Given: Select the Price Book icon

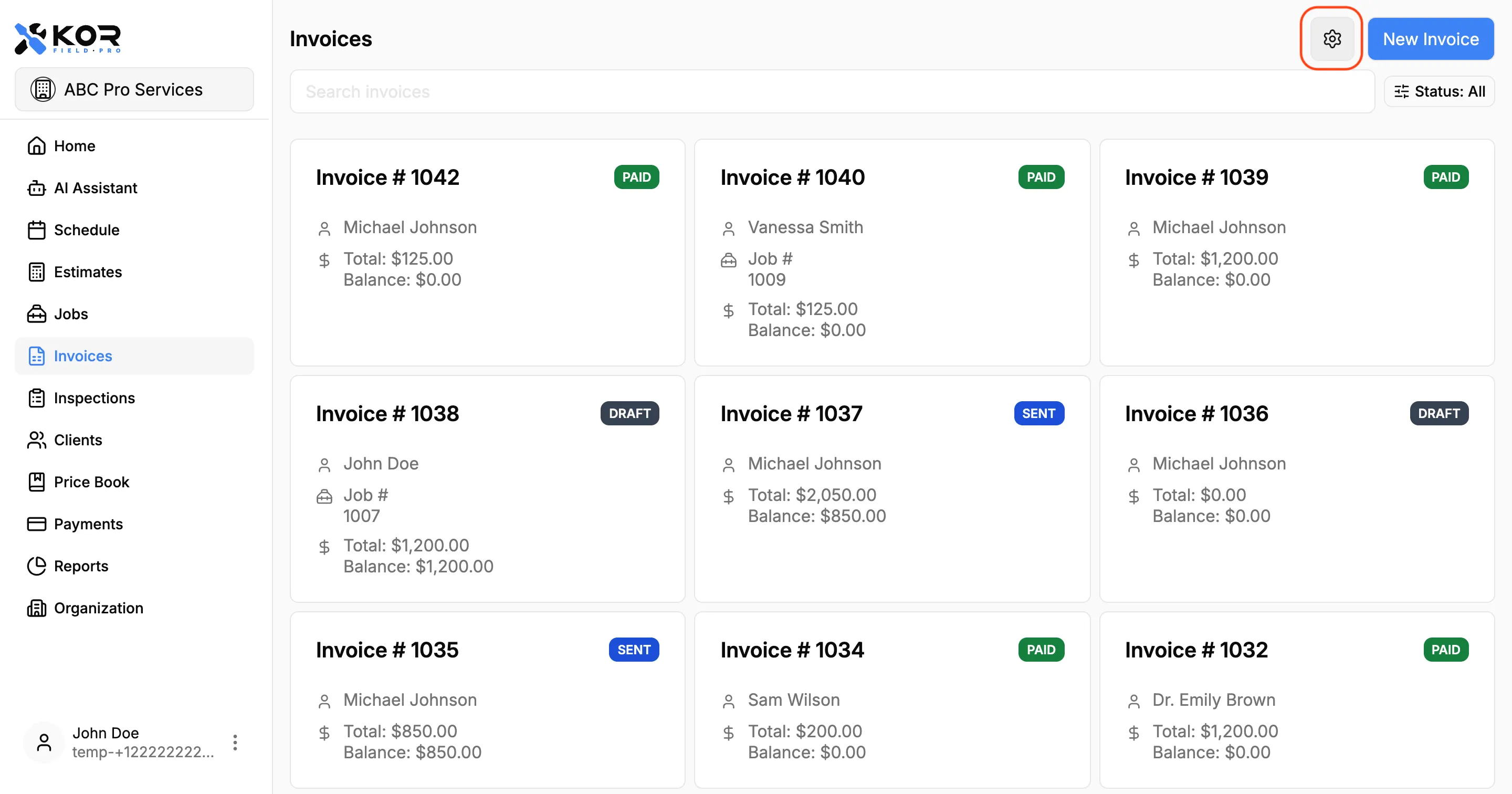Looking at the screenshot, I should pos(36,482).
